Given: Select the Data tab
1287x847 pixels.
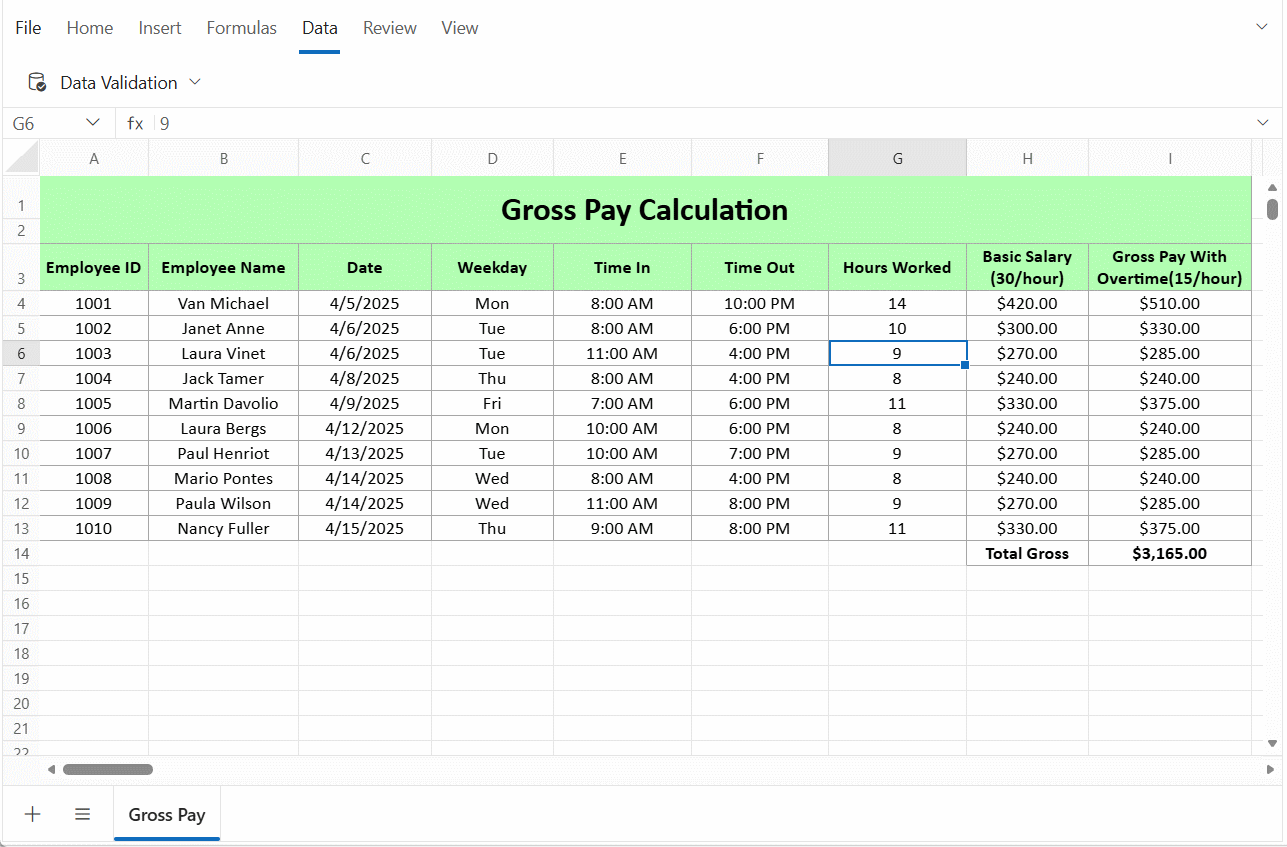Looking at the screenshot, I should point(320,28).
